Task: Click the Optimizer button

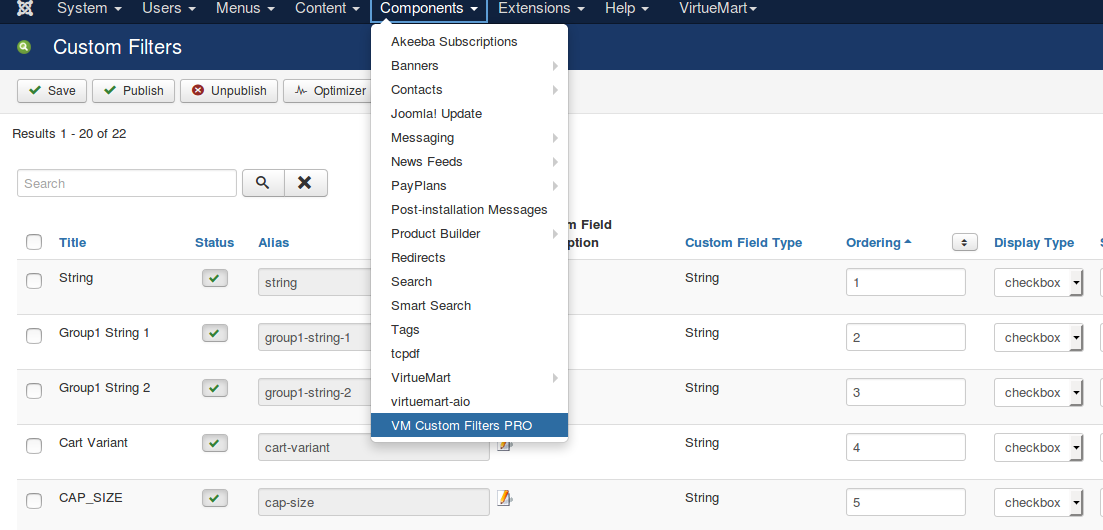Action: [327, 91]
